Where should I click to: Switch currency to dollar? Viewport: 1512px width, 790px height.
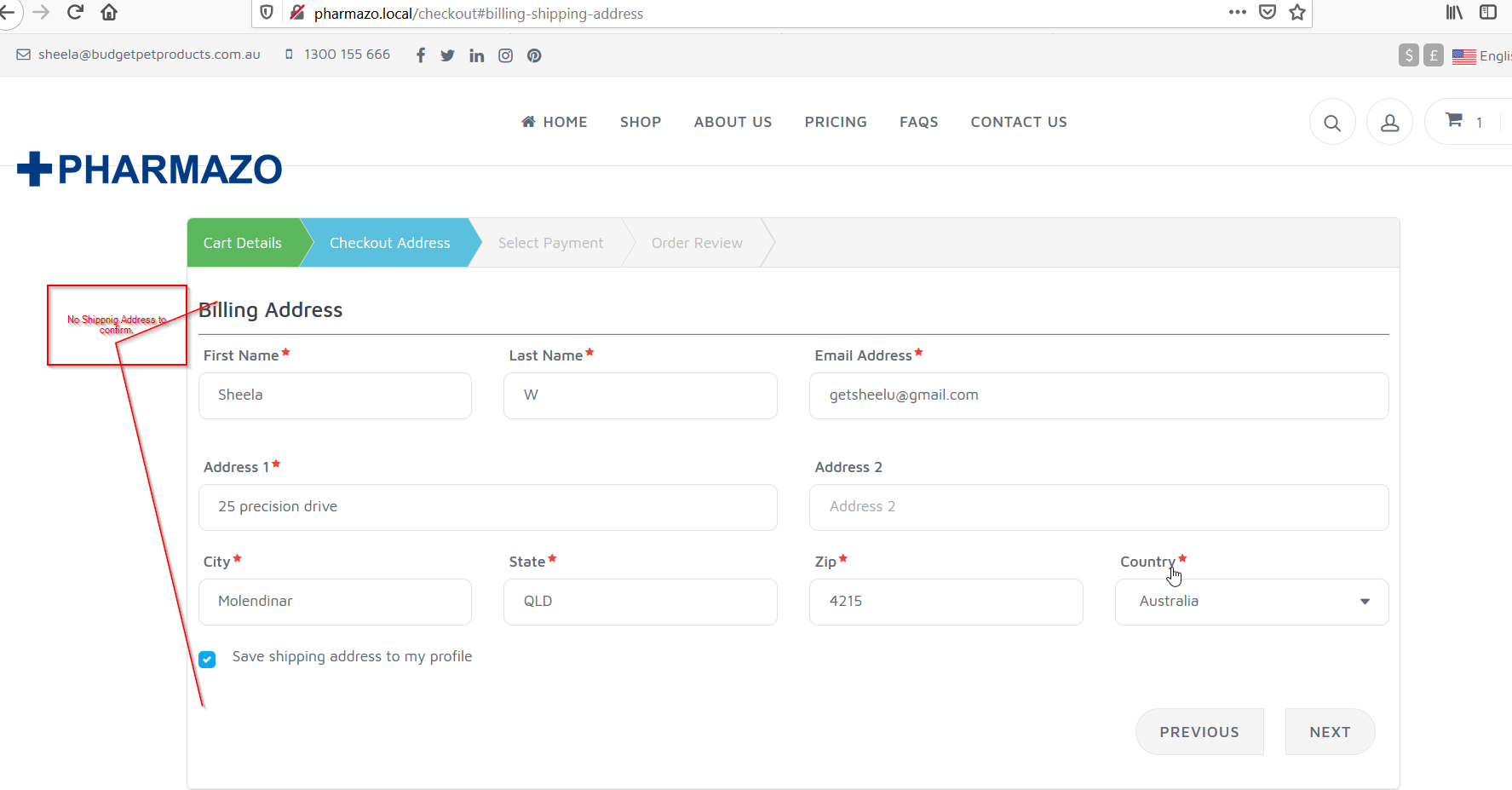[1409, 55]
